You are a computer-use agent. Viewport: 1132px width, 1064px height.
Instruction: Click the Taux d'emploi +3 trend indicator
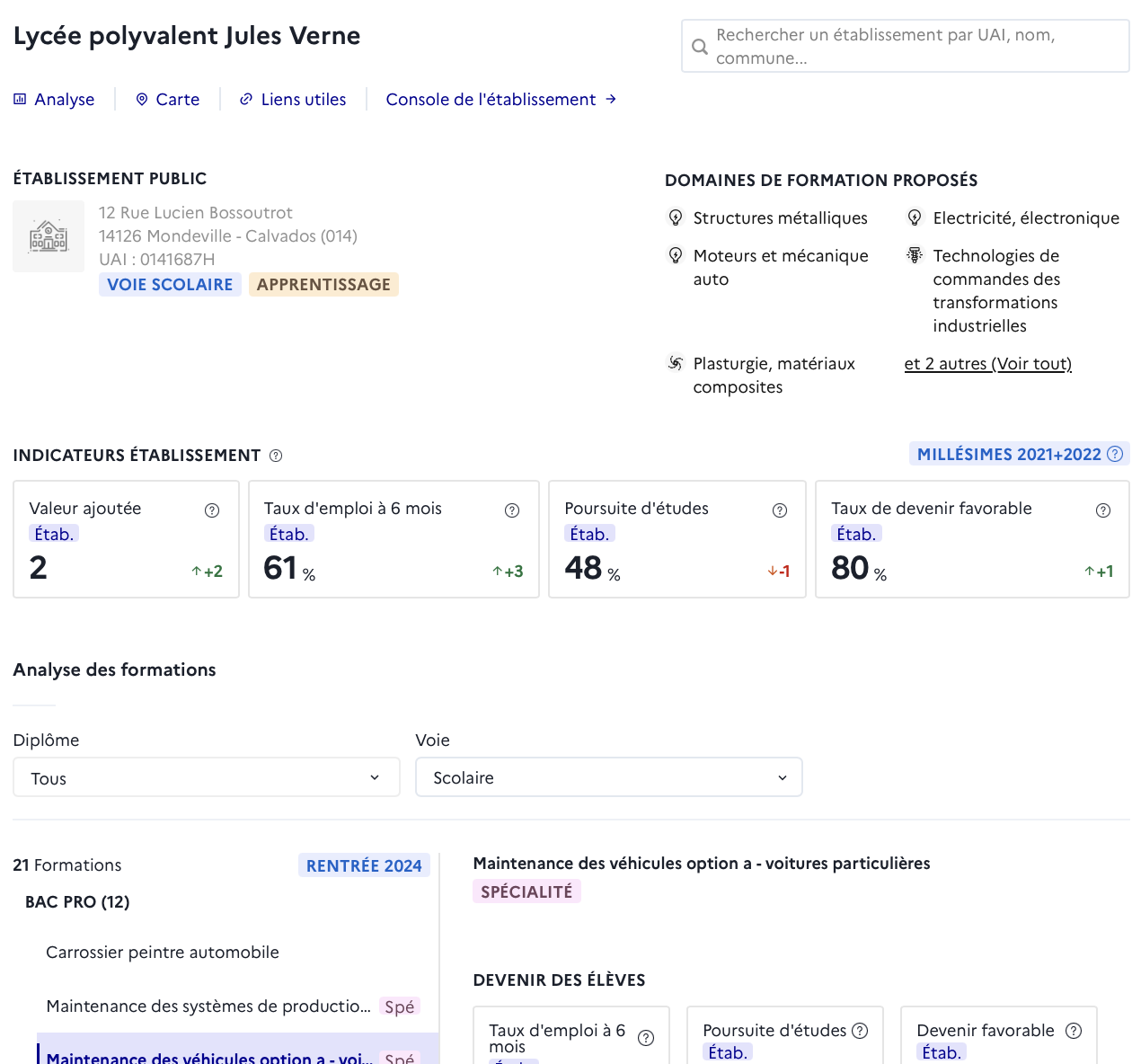[x=508, y=572]
